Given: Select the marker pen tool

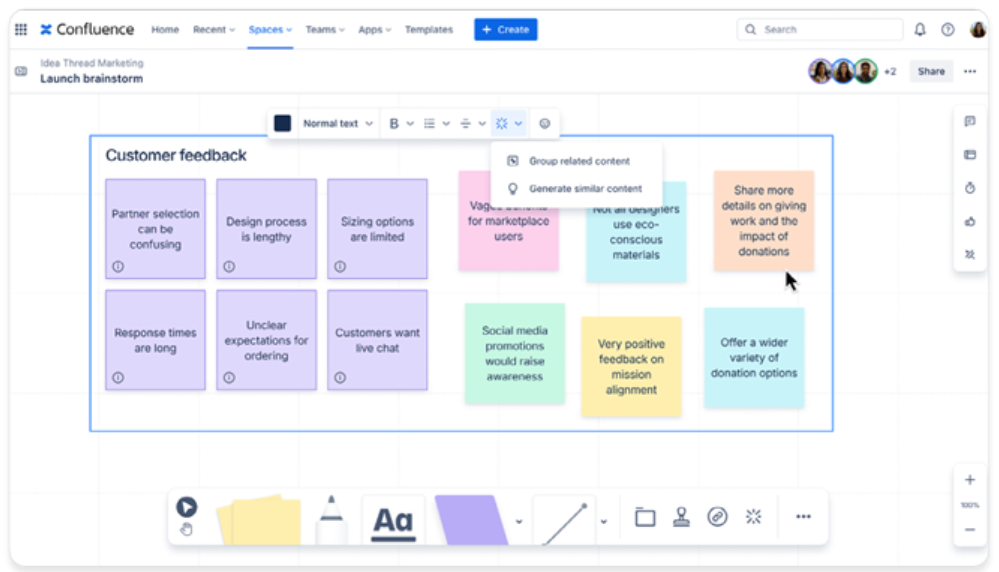Looking at the screenshot, I should tap(331, 519).
